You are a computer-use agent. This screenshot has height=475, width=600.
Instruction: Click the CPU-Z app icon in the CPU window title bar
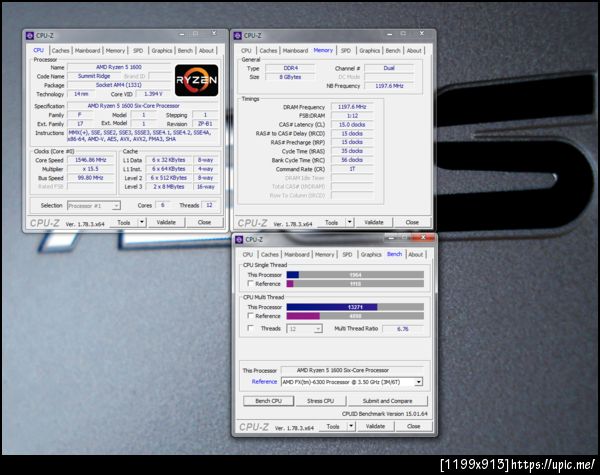(x=30, y=36)
